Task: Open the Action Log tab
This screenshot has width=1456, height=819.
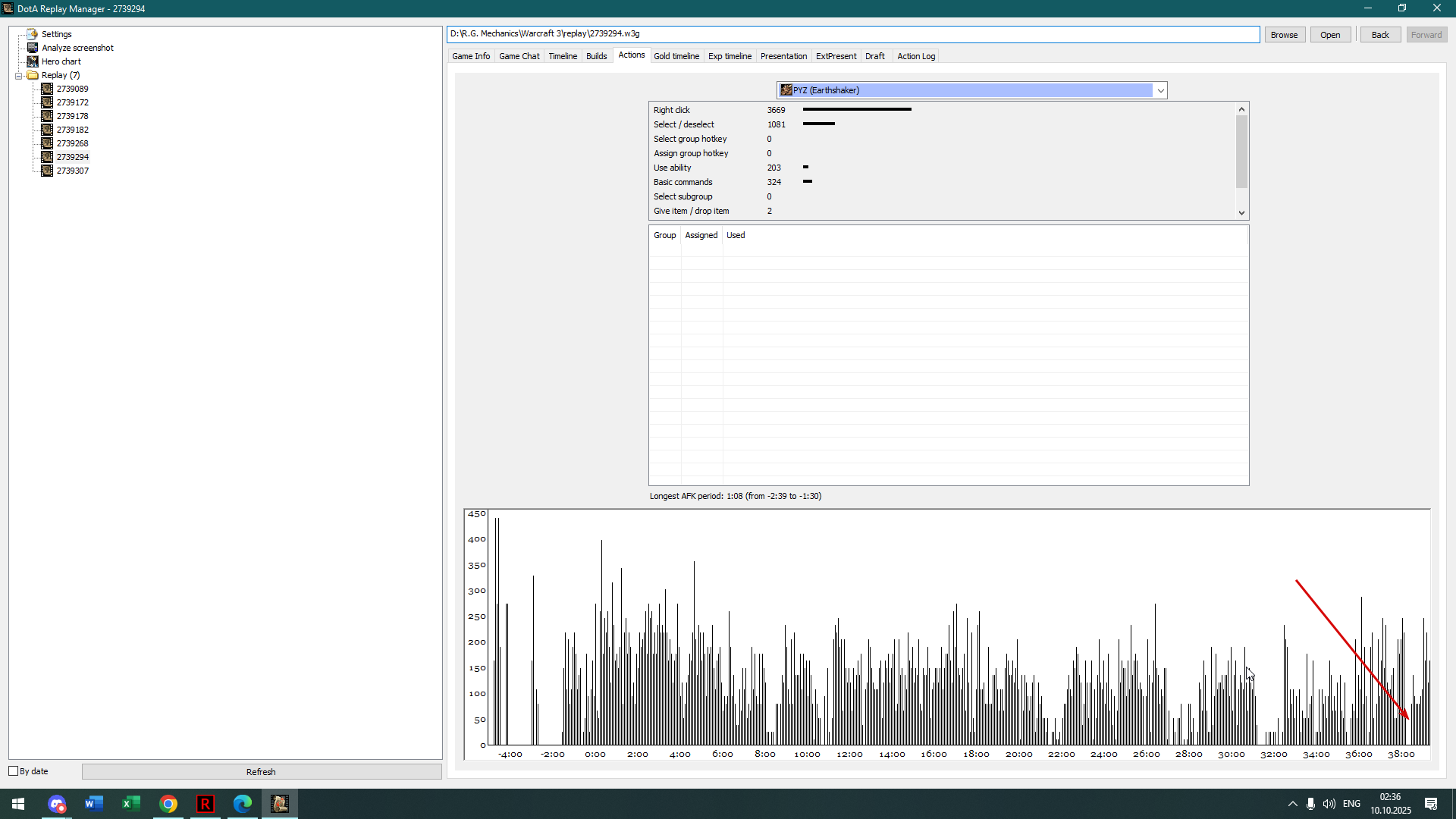Action: coord(915,56)
